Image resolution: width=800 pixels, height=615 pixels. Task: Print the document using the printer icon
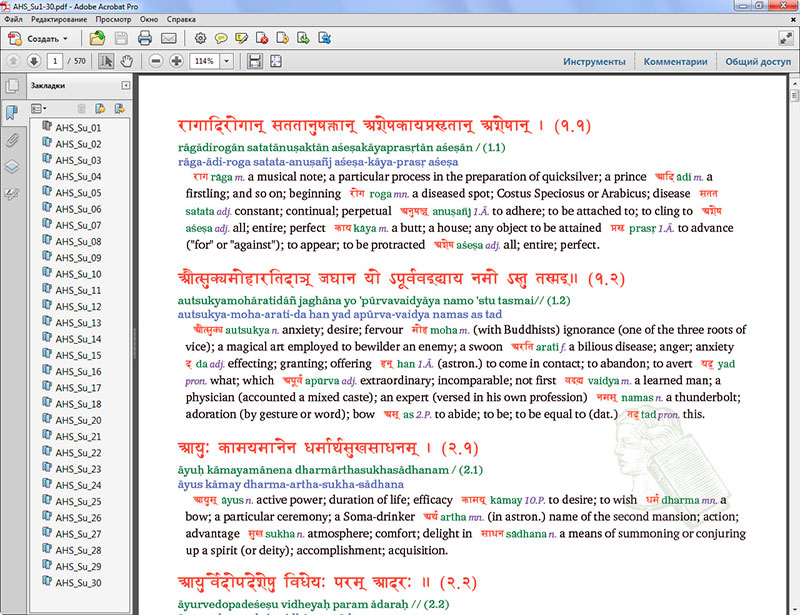pos(145,38)
